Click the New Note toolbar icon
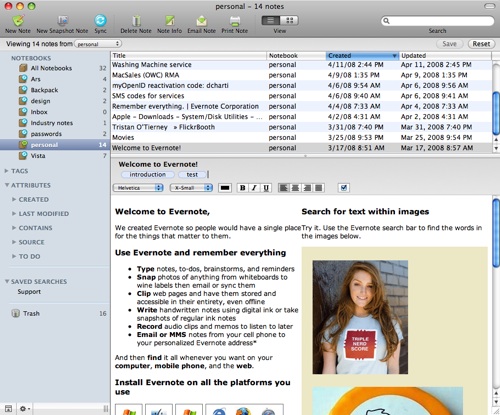 click(18, 21)
